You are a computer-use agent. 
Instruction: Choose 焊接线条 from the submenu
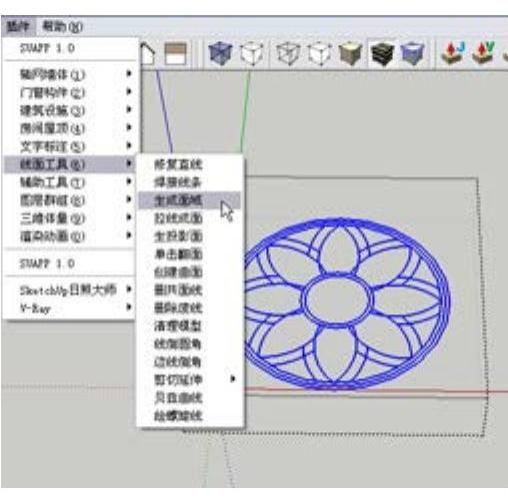coord(190,182)
